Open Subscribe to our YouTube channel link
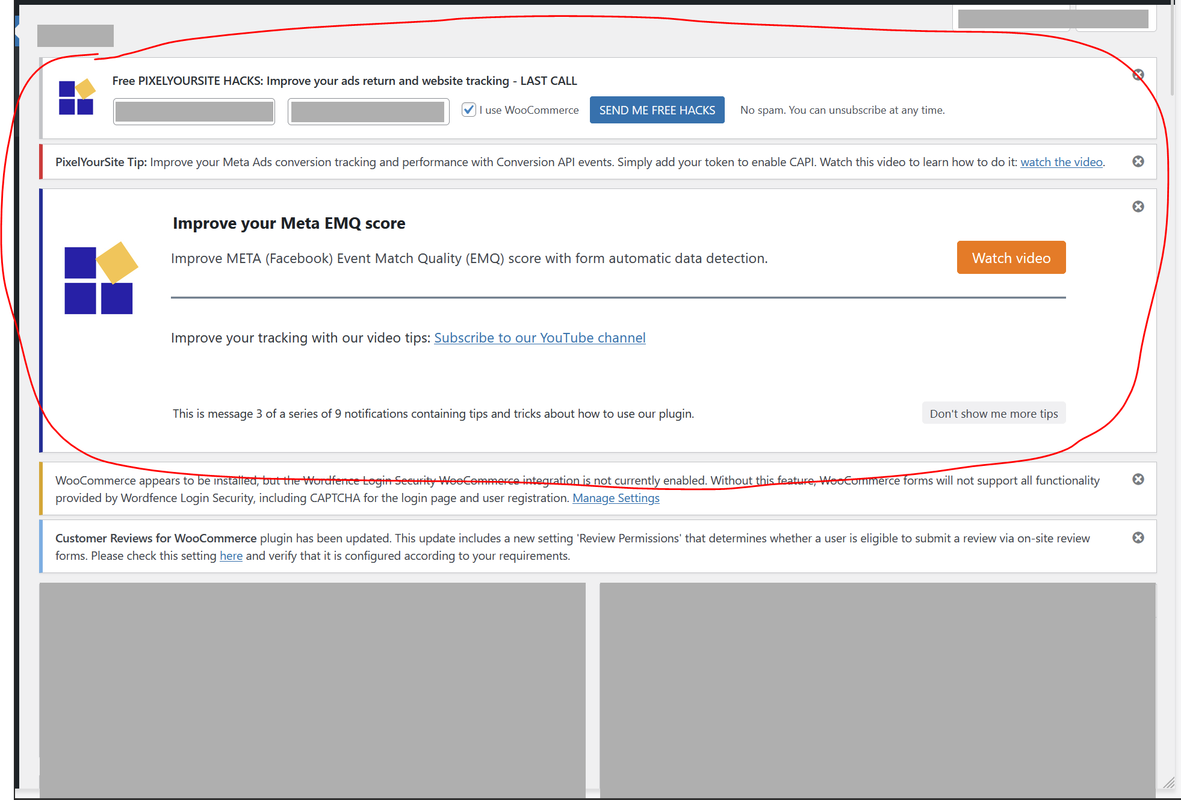Image resolution: width=1181 pixels, height=800 pixels. coord(539,337)
